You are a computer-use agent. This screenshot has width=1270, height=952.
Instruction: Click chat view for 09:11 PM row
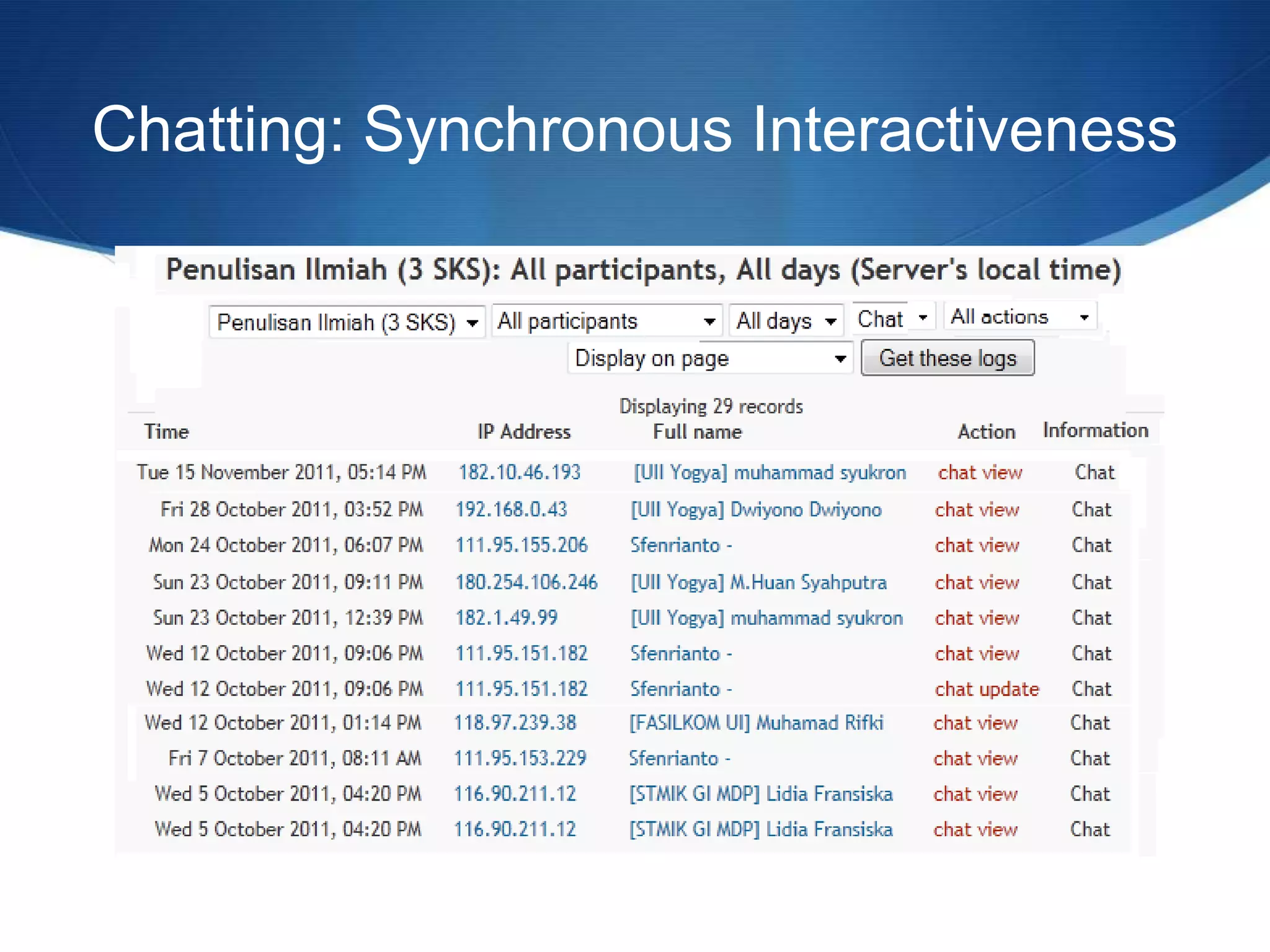click(x=977, y=583)
